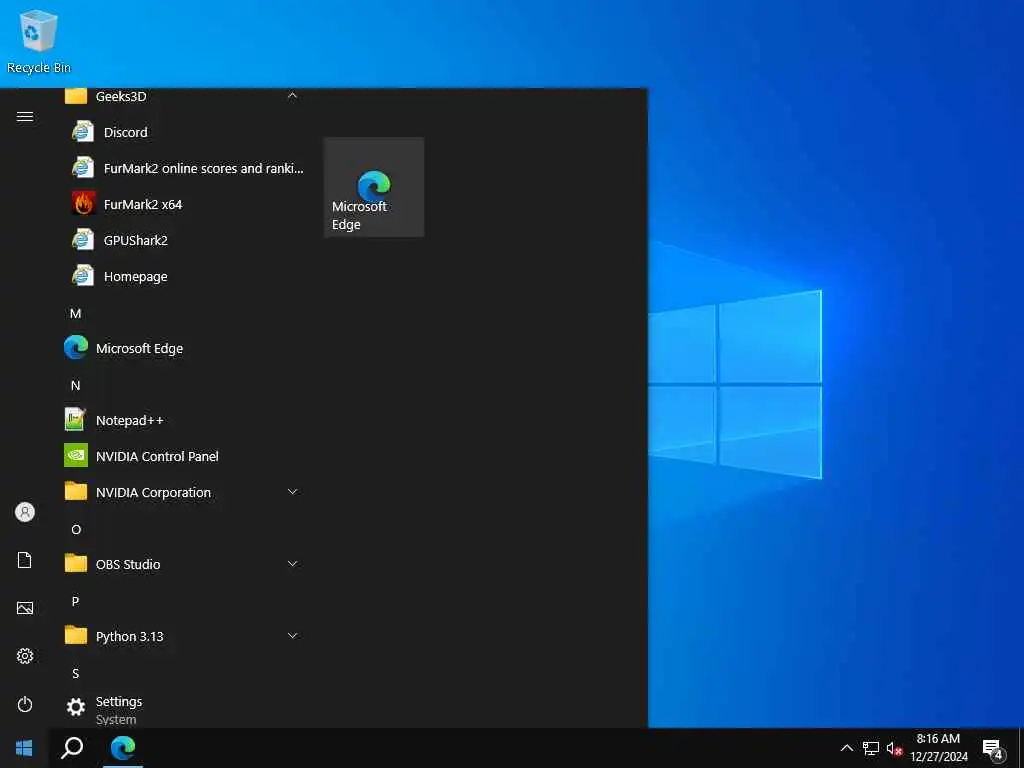Viewport: 1024px width, 768px height.
Task: Open Settings gear in Start sidebar
Action: click(25, 656)
